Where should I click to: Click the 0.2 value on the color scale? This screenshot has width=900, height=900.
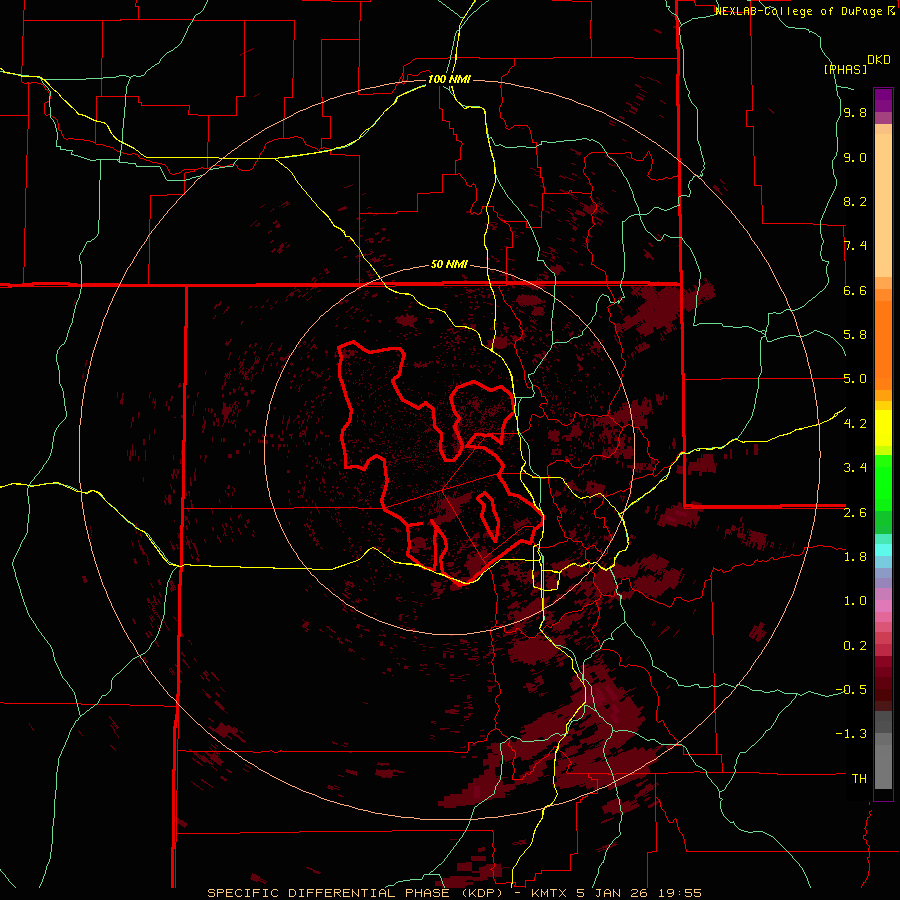point(855,646)
